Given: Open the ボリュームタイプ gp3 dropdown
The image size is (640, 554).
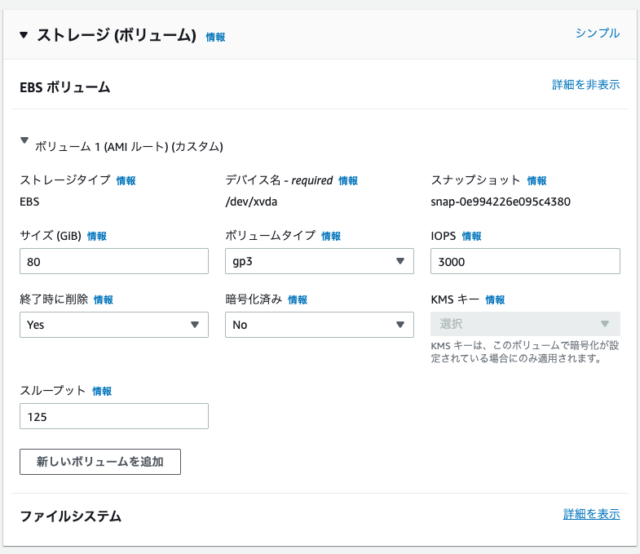Looking at the screenshot, I should pos(319,261).
